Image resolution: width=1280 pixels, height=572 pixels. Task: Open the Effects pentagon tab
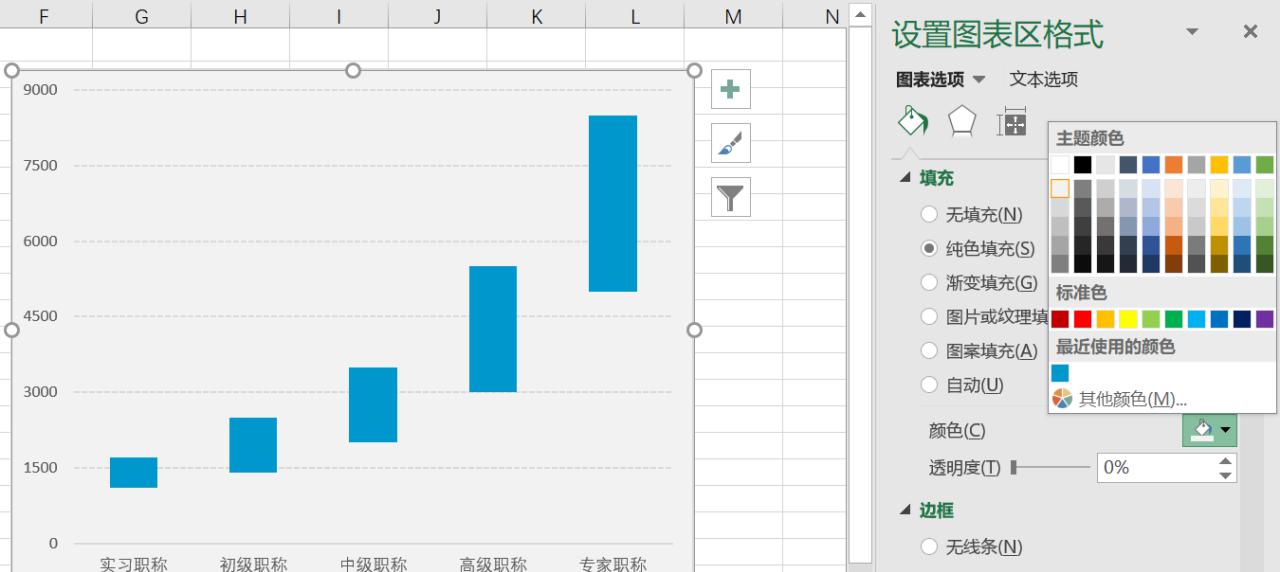pos(962,121)
